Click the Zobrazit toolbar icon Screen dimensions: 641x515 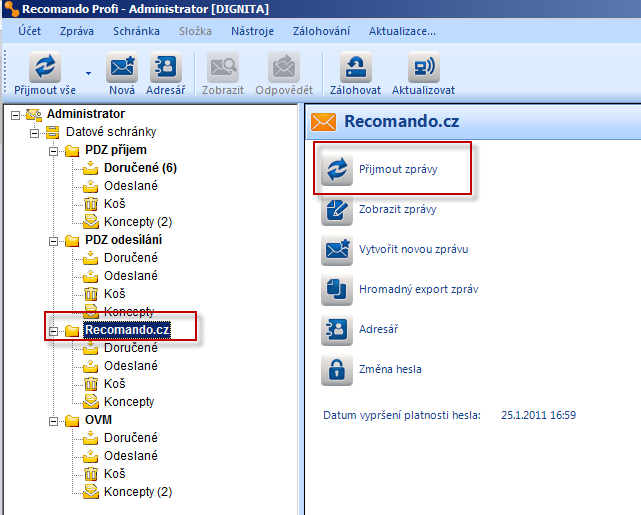click(223, 67)
